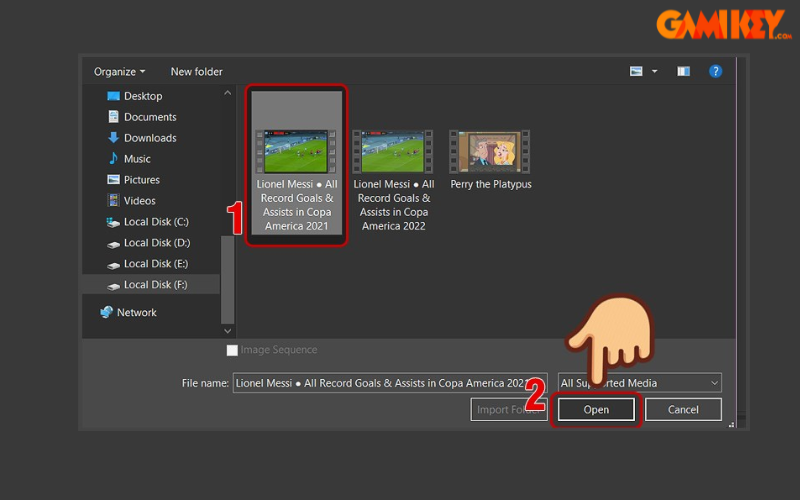Screen dimensions: 800x500
Task: Click the Open button
Action: coord(596,410)
